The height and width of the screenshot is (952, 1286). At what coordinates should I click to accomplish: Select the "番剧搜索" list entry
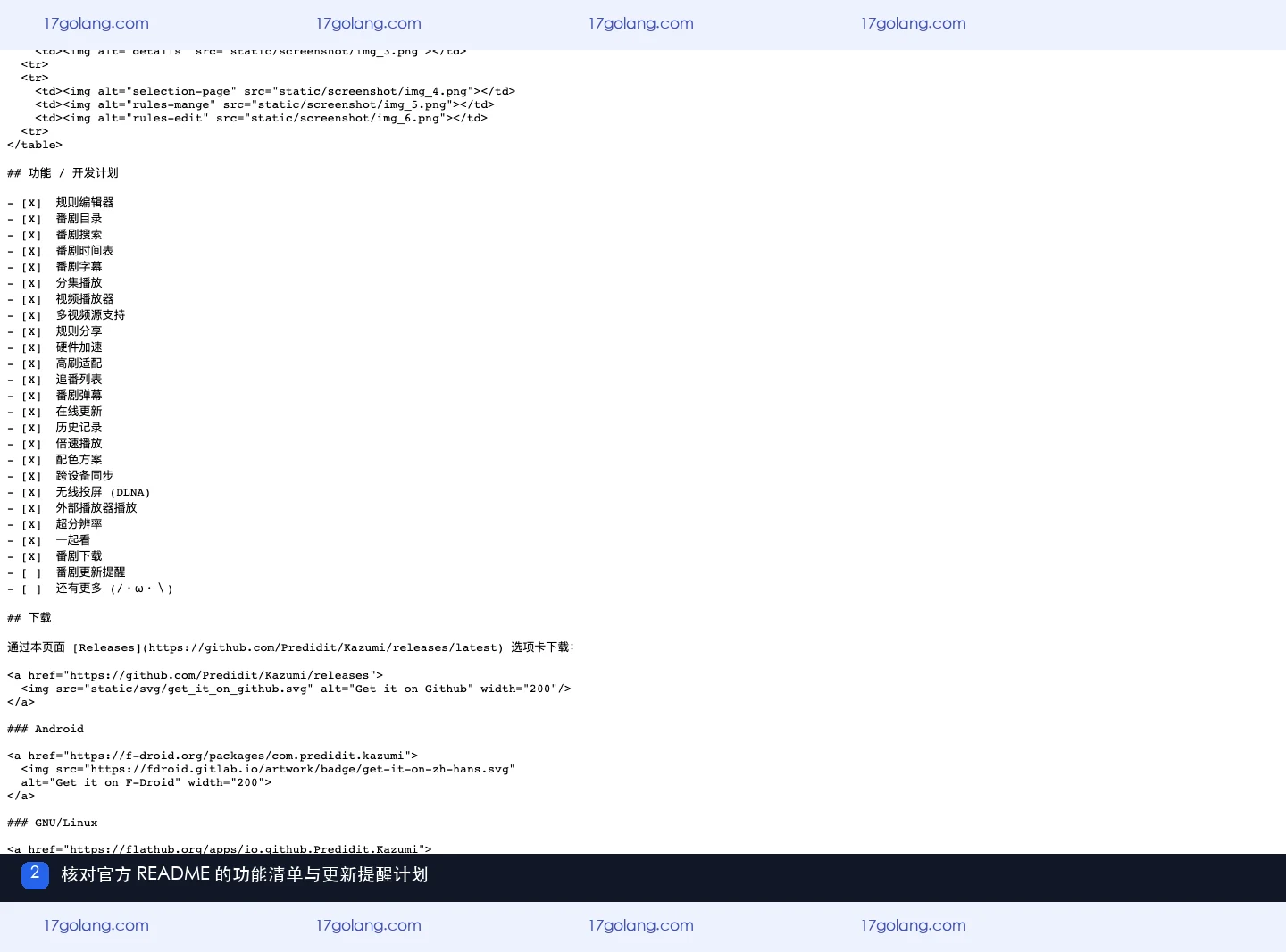(54, 235)
